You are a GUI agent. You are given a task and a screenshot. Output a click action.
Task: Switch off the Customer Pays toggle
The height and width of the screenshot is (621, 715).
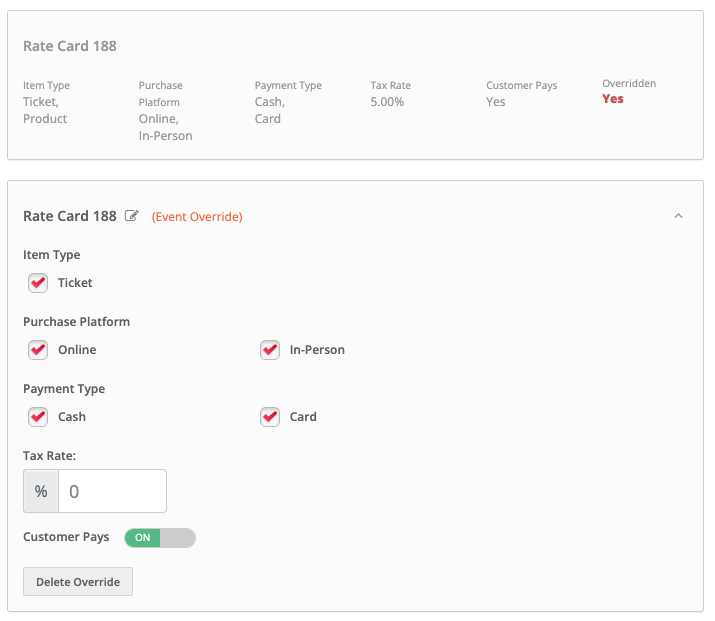[160, 538]
